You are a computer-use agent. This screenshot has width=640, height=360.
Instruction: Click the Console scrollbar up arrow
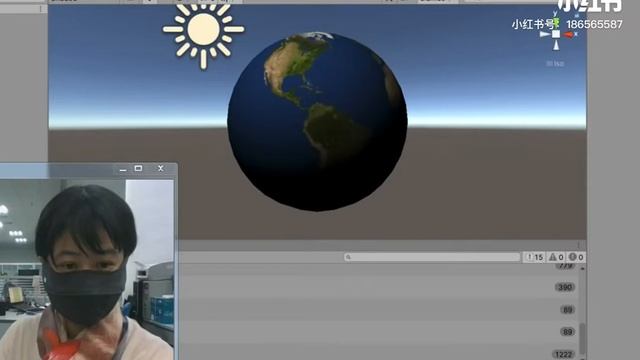tap(582, 268)
